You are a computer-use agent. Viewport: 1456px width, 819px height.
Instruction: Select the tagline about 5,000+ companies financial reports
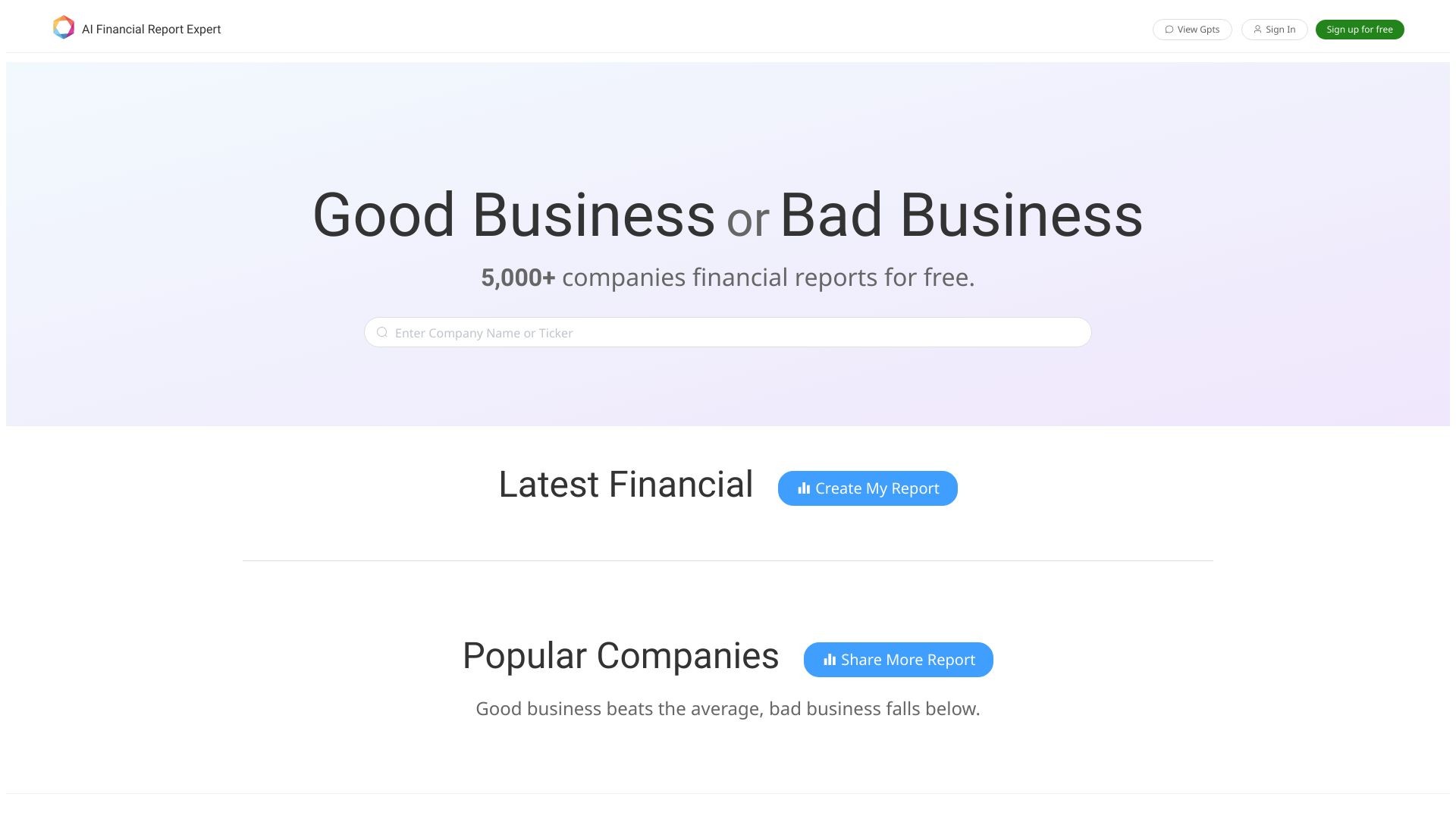pyautogui.click(x=728, y=277)
